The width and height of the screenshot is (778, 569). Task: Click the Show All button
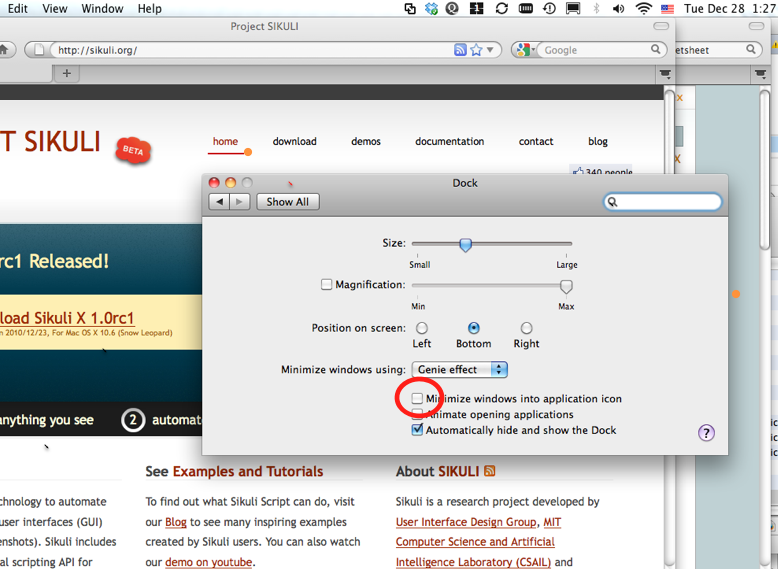[x=287, y=201]
